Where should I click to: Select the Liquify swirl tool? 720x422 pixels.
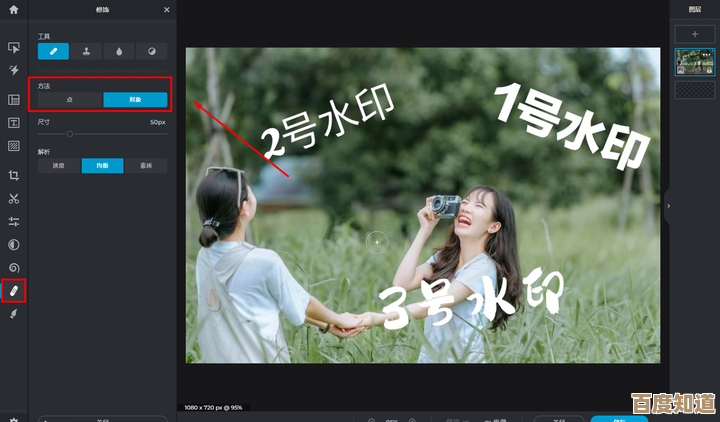coord(14,268)
